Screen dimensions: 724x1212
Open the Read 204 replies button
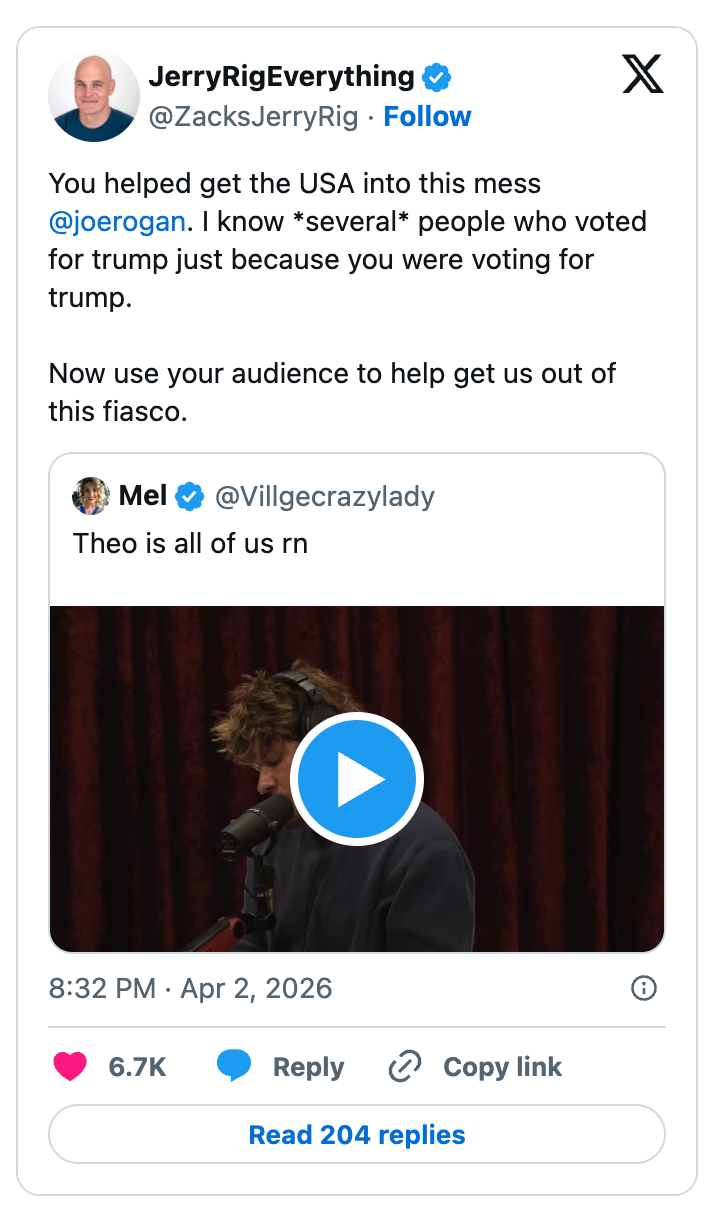tap(357, 1134)
